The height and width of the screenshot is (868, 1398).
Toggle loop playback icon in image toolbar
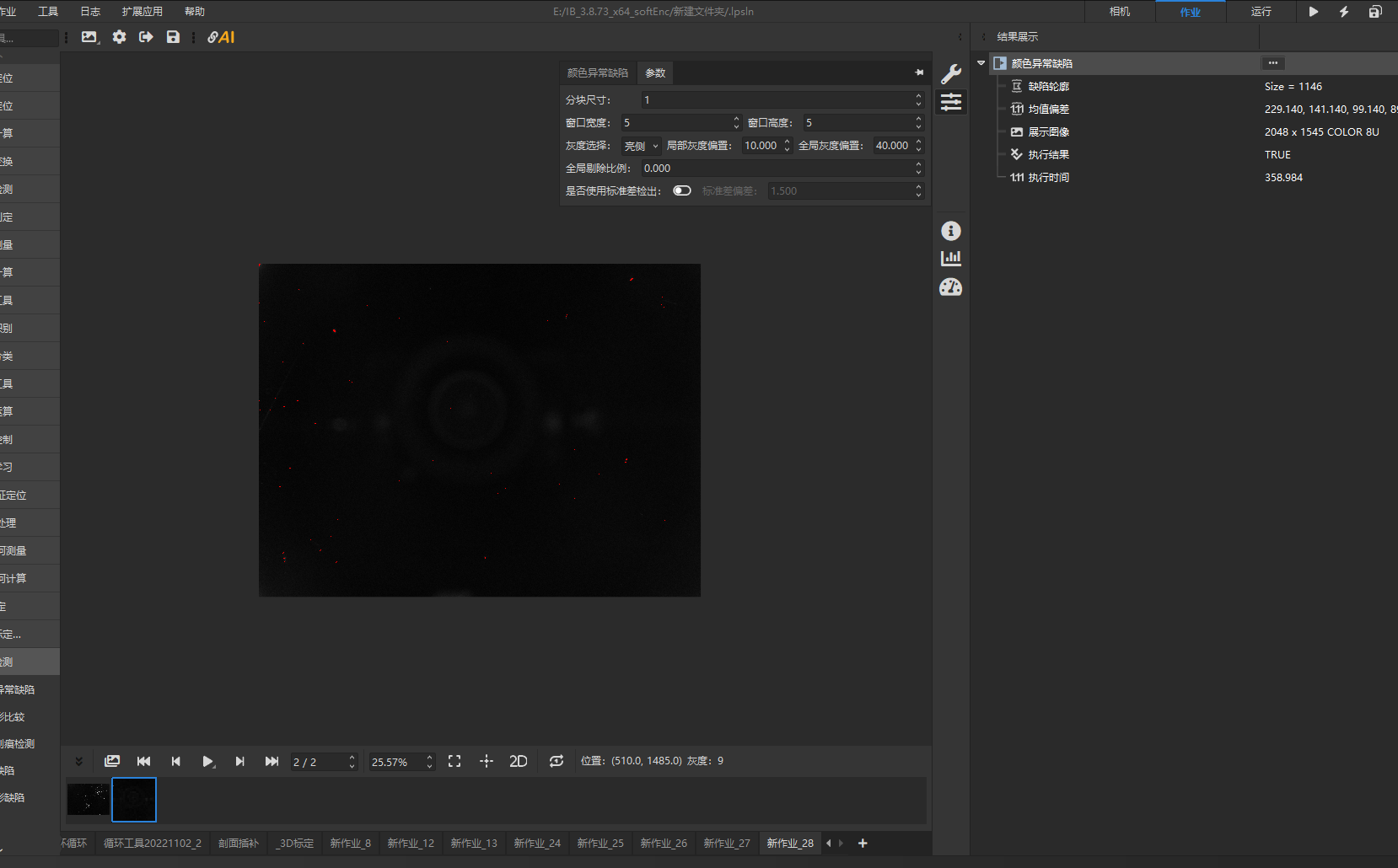pyautogui.click(x=557, y=761)
